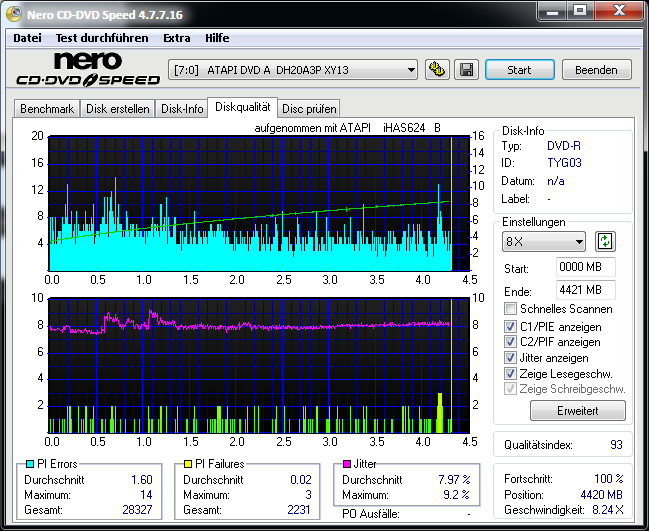Open the Test durchführen menu
This screenshot has height=531, width=649.
(x=102, y=38)
